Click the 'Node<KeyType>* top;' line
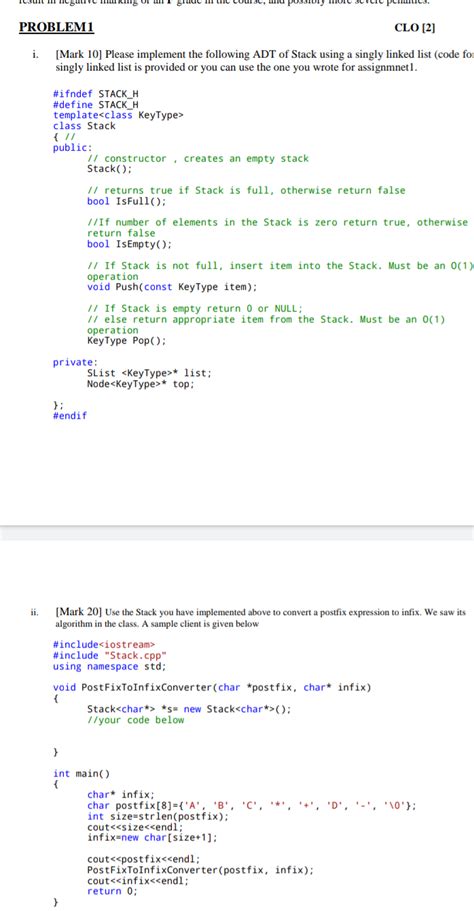The height and width of the screenshot is (911, 474). (x=141, y=384)
